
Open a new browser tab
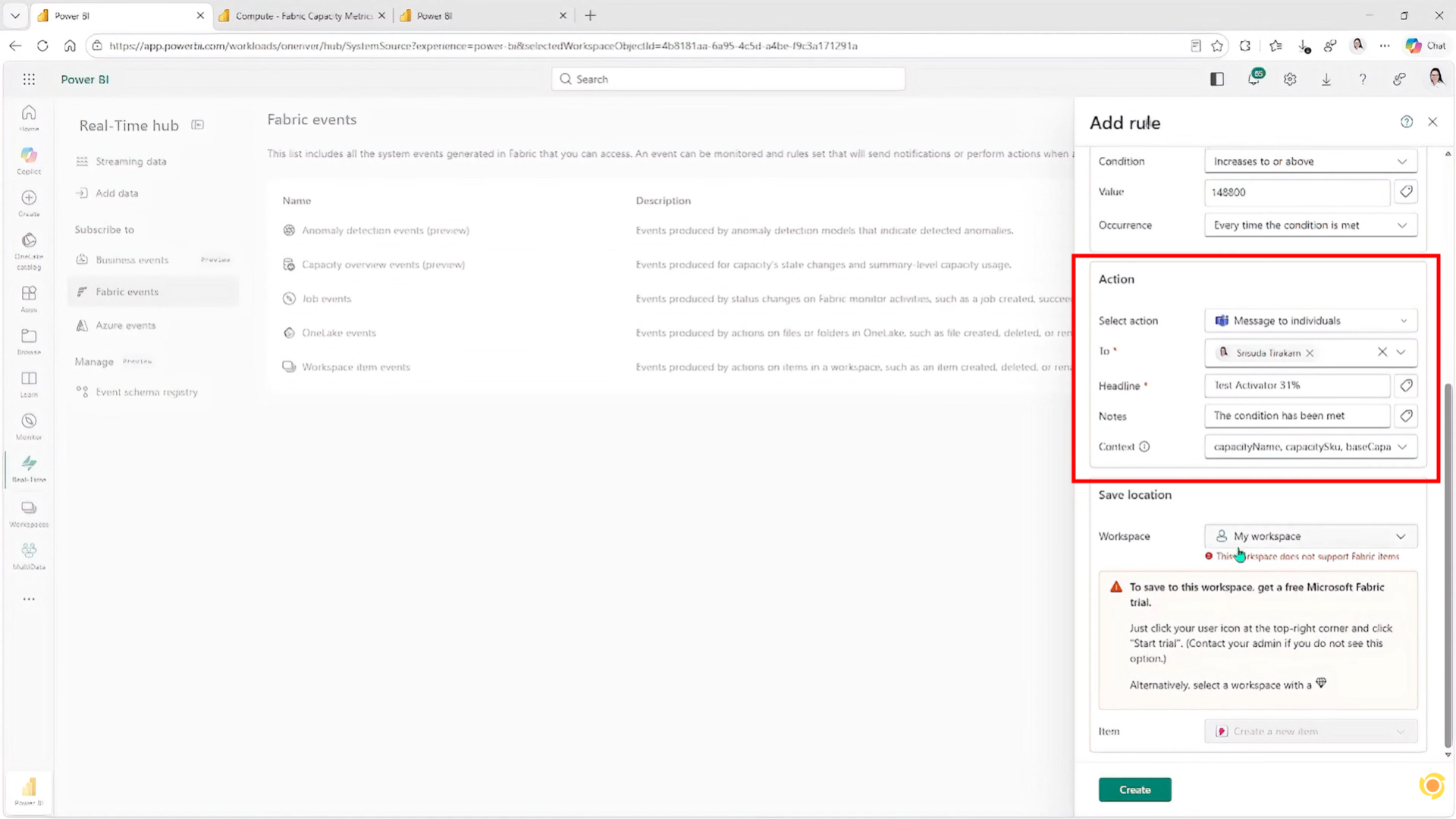(x=591, y=15)
